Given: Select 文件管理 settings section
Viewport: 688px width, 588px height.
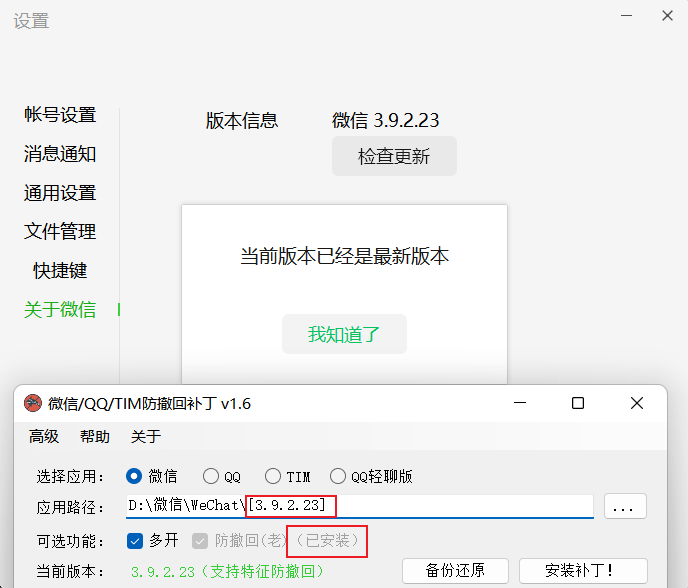Looking at the screenshot, I should click(x=60, y=232).
